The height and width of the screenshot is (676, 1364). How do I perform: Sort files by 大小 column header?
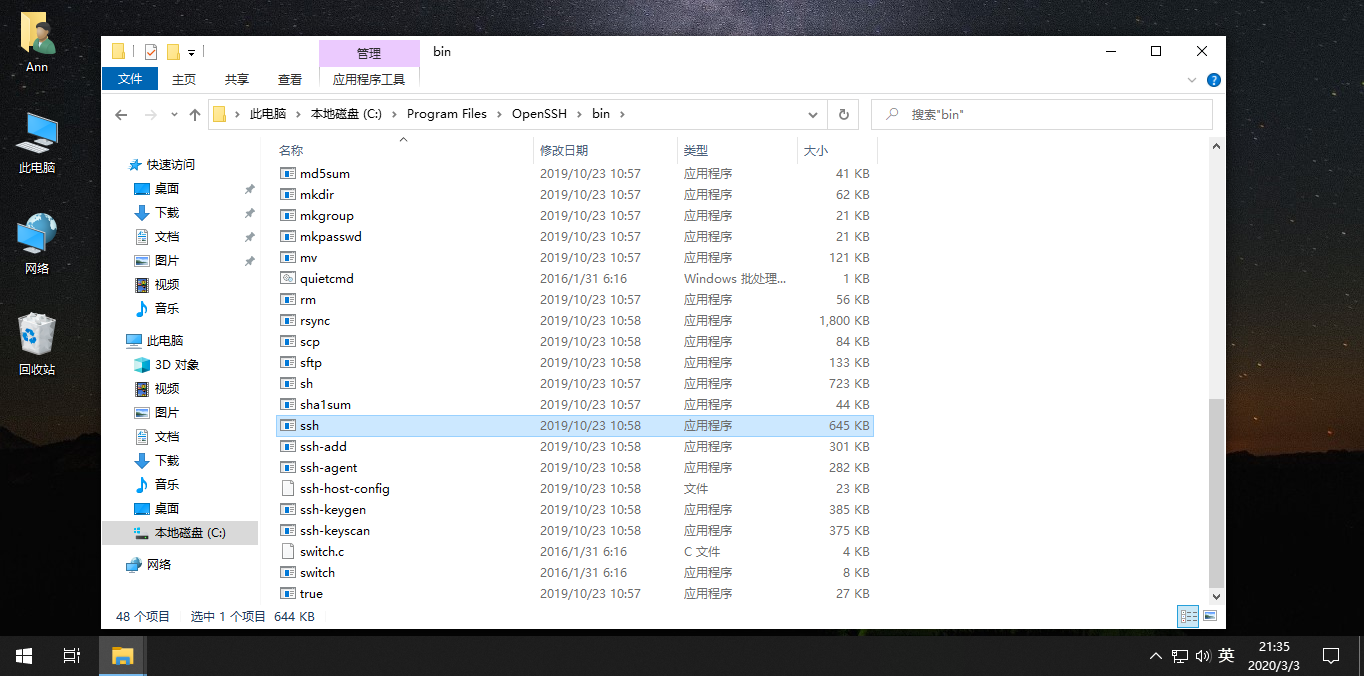coord(837,151)
